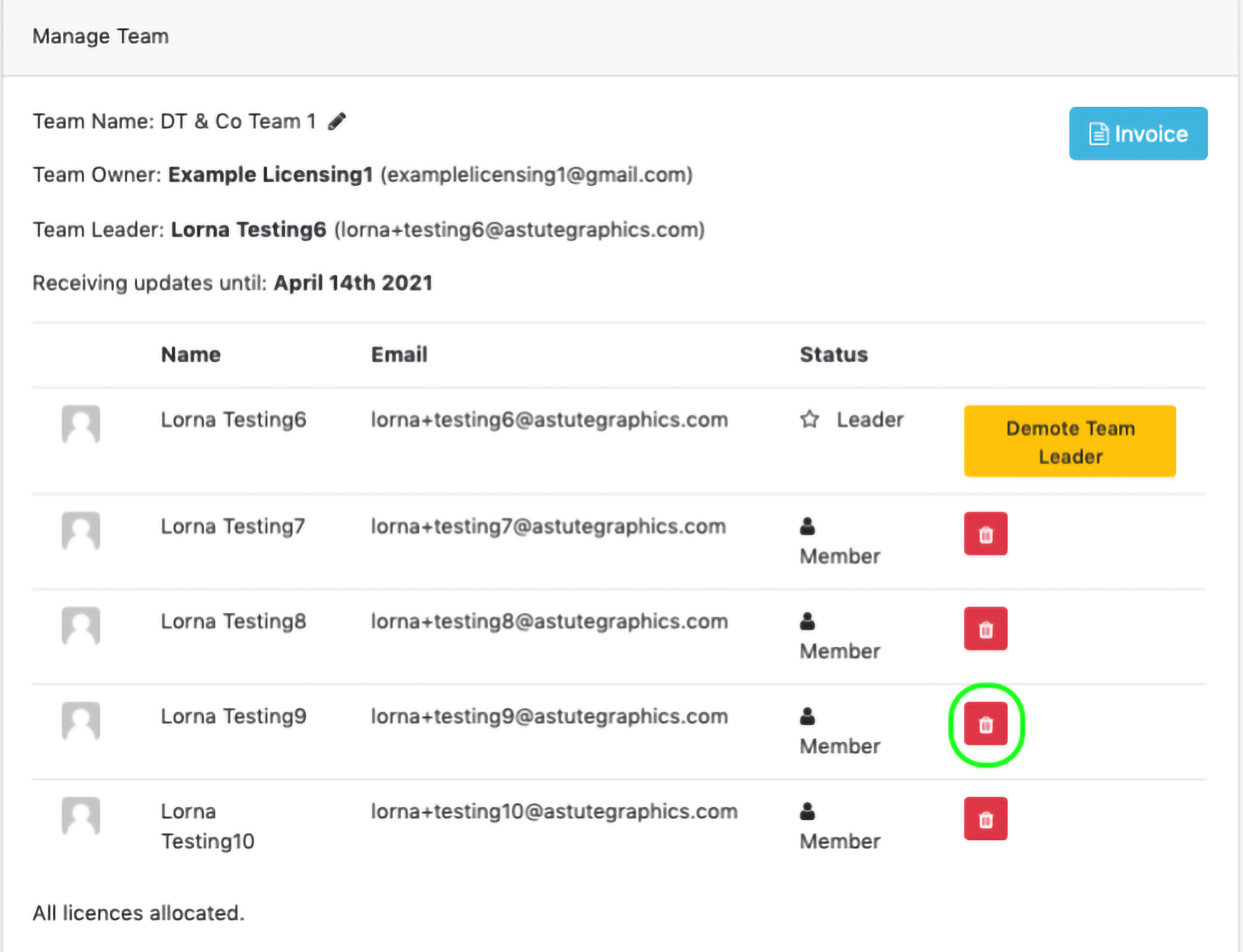The image size is (1243, 952).
Task: Select the avatar of Lorna Testing8
Action: [81, 626]
